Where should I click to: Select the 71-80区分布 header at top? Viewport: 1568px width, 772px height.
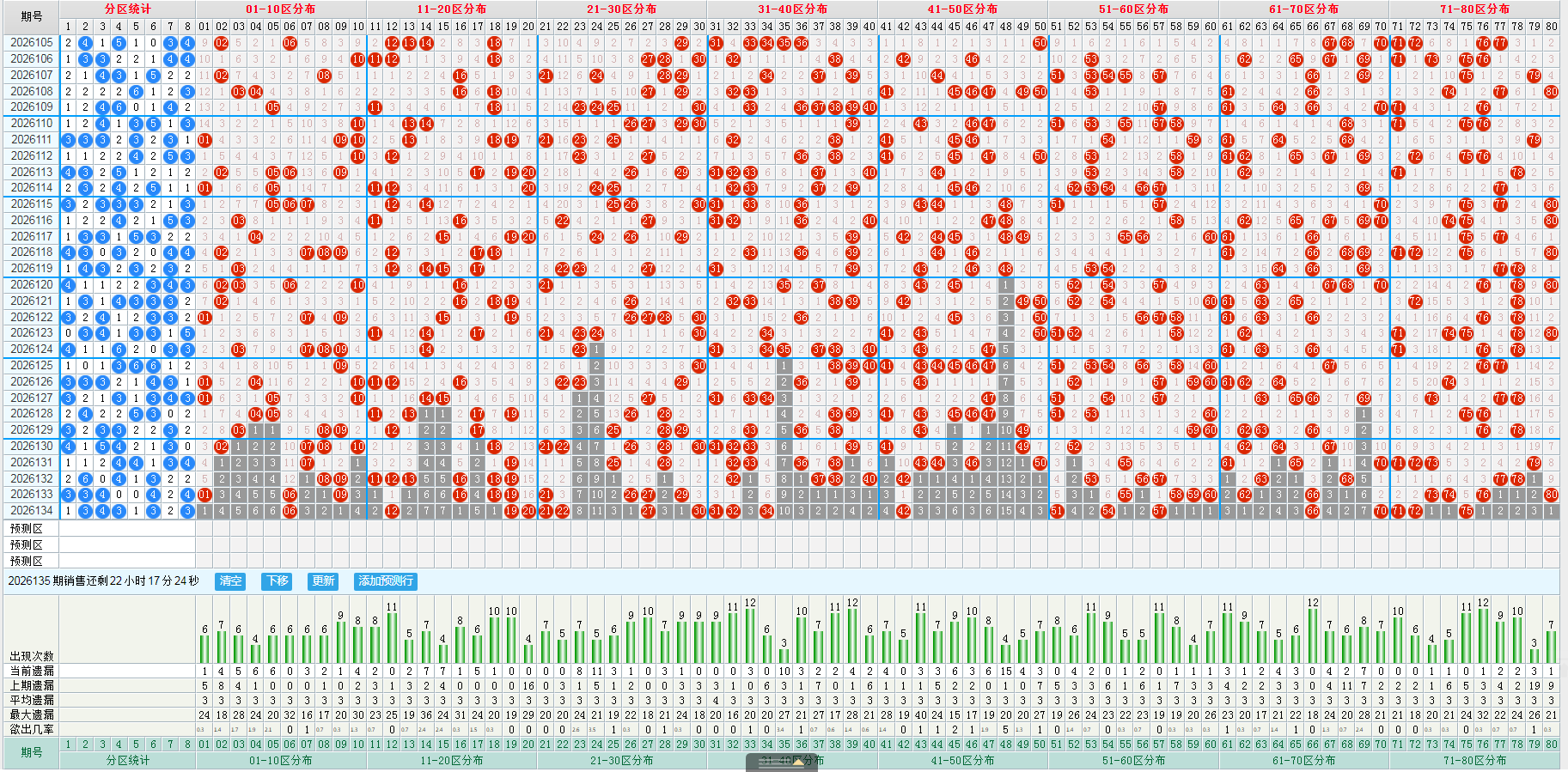1474,9
